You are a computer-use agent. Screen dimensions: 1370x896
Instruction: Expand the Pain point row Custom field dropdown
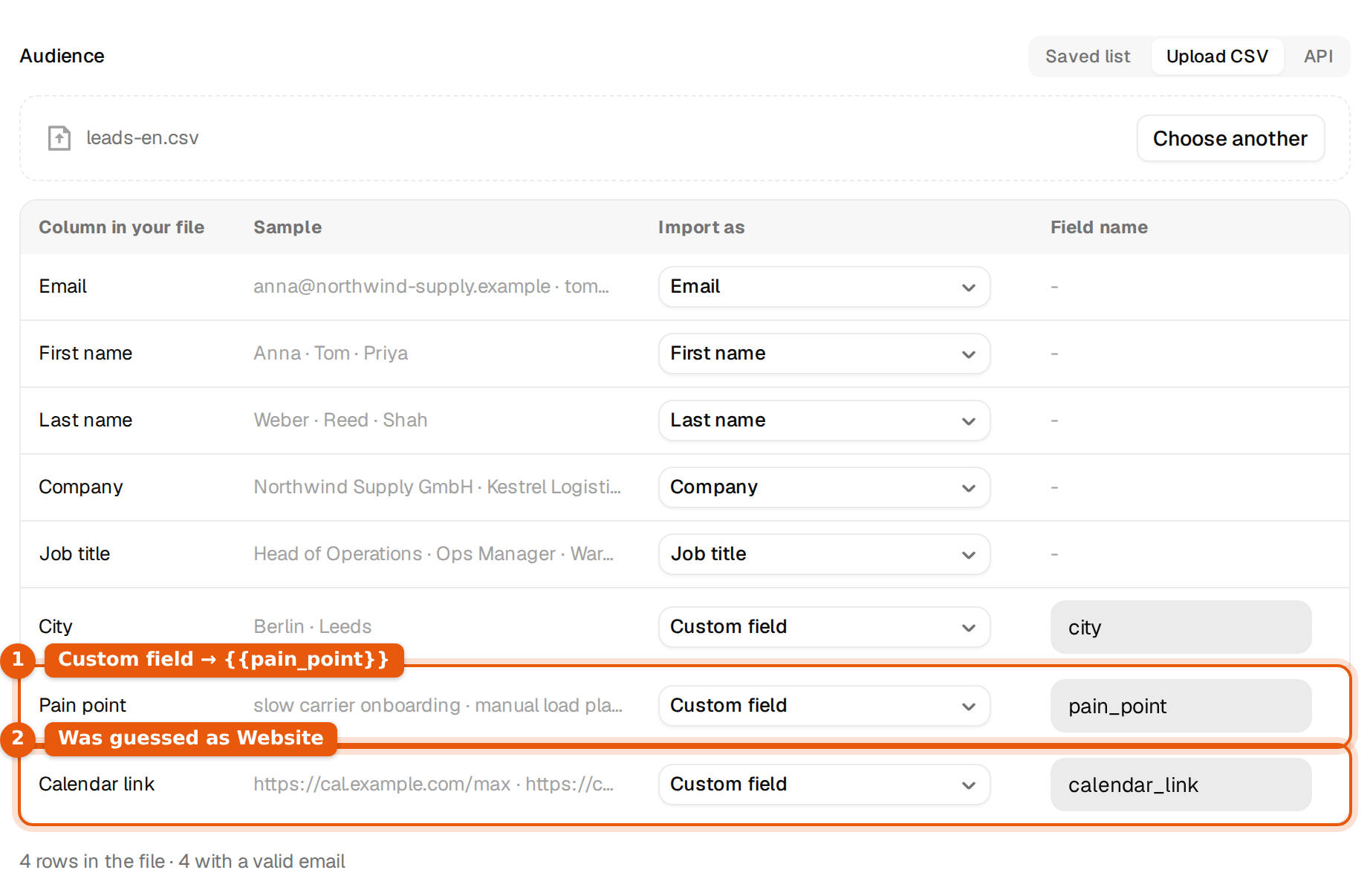pyautogui.click(x=824, y=706)
